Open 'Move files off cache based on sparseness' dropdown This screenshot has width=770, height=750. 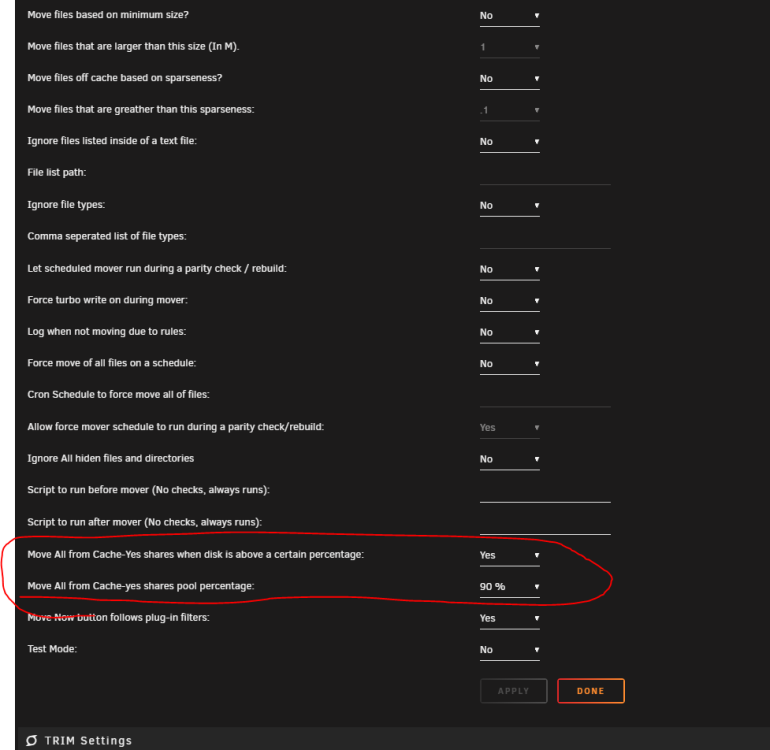[x=509, y=79]
